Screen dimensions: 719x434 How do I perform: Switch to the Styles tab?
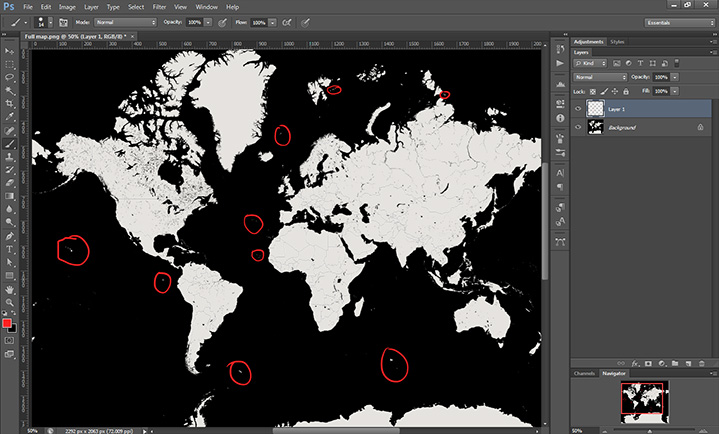click(x=617, y=42)
